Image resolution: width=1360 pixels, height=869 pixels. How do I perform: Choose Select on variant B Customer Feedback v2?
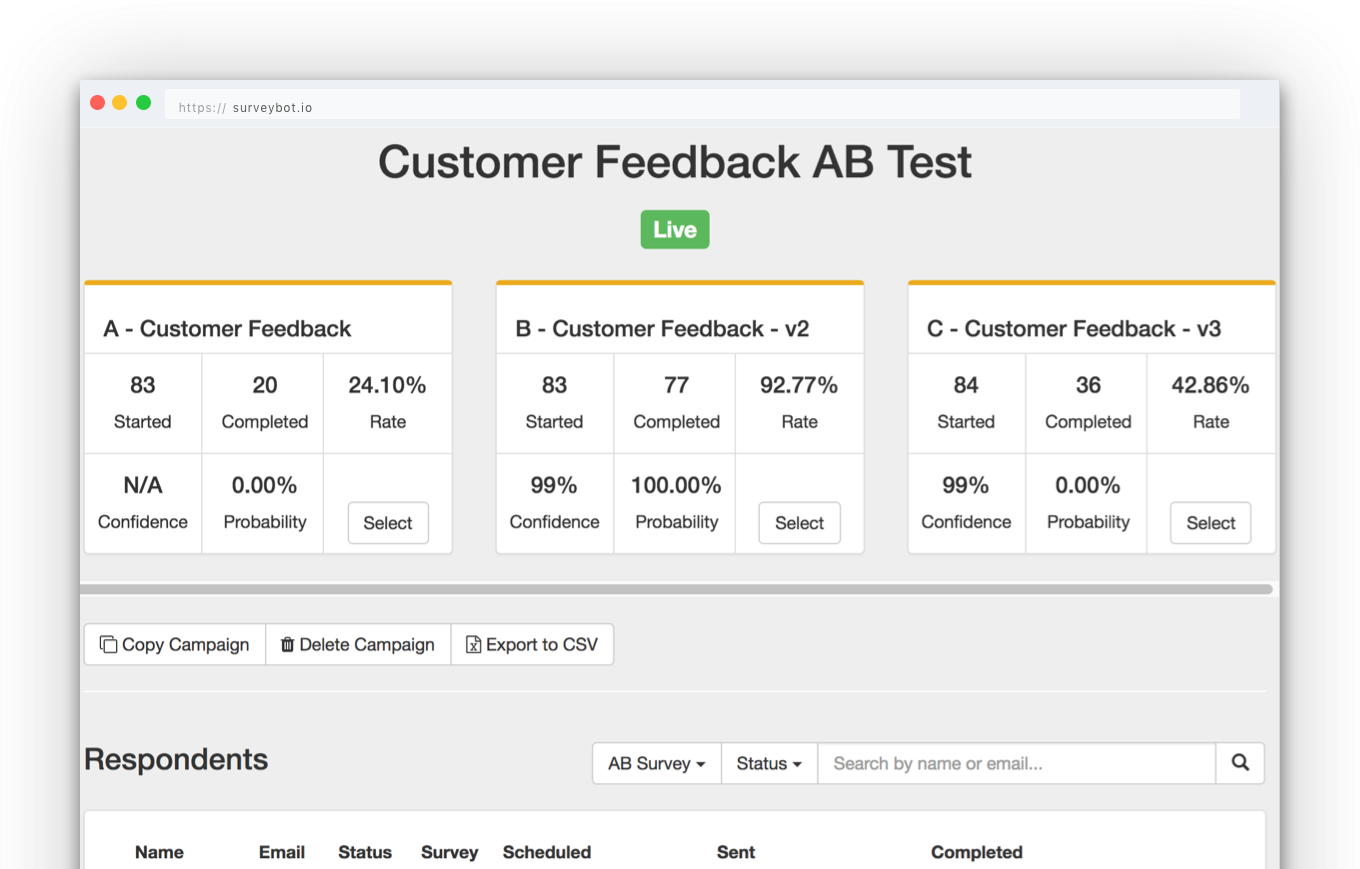coord(799,523)
